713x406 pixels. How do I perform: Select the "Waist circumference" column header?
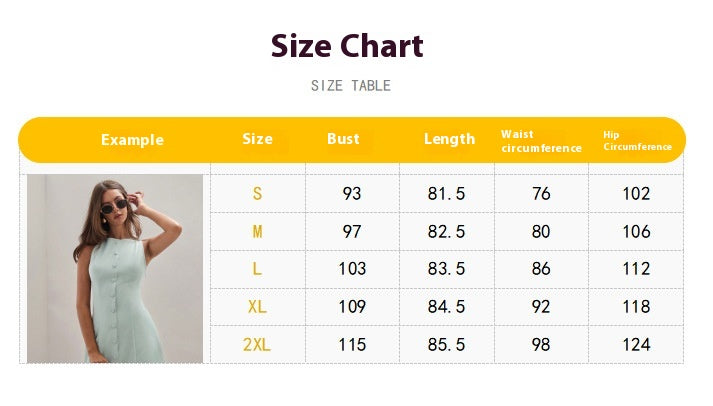(541, 141)
